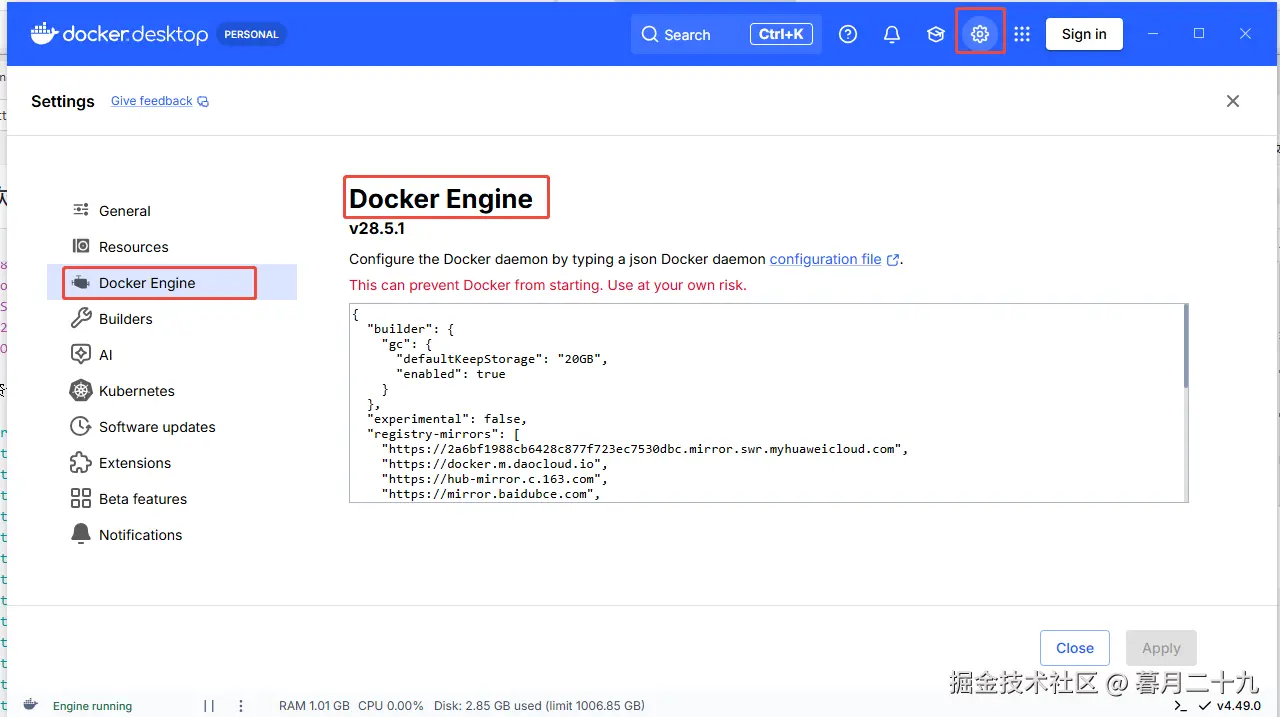Image resolution: width=1280 pixels, height=717 pixels.
Task: Open the help question mark icon
Action: (x=848, y=34)
